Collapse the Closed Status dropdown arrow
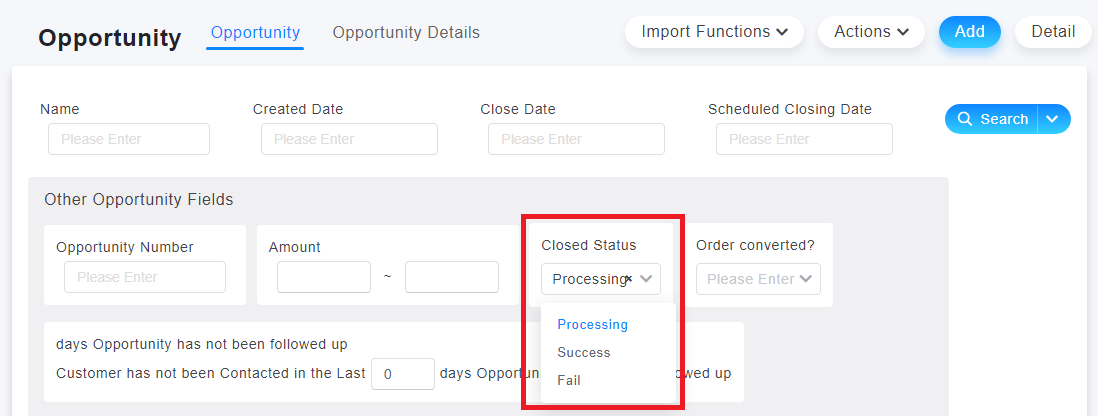The width and height of the screenshot is (1098, 416). 646,279
